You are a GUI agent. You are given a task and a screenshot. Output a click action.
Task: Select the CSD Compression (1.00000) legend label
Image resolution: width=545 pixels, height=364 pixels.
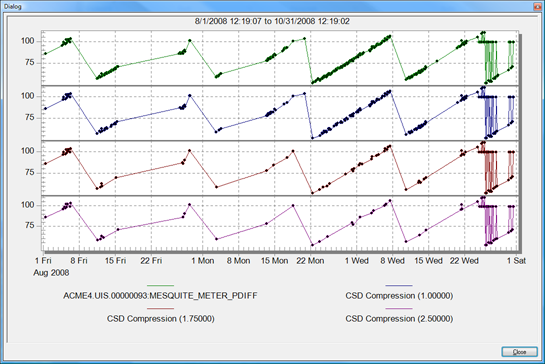399,296
